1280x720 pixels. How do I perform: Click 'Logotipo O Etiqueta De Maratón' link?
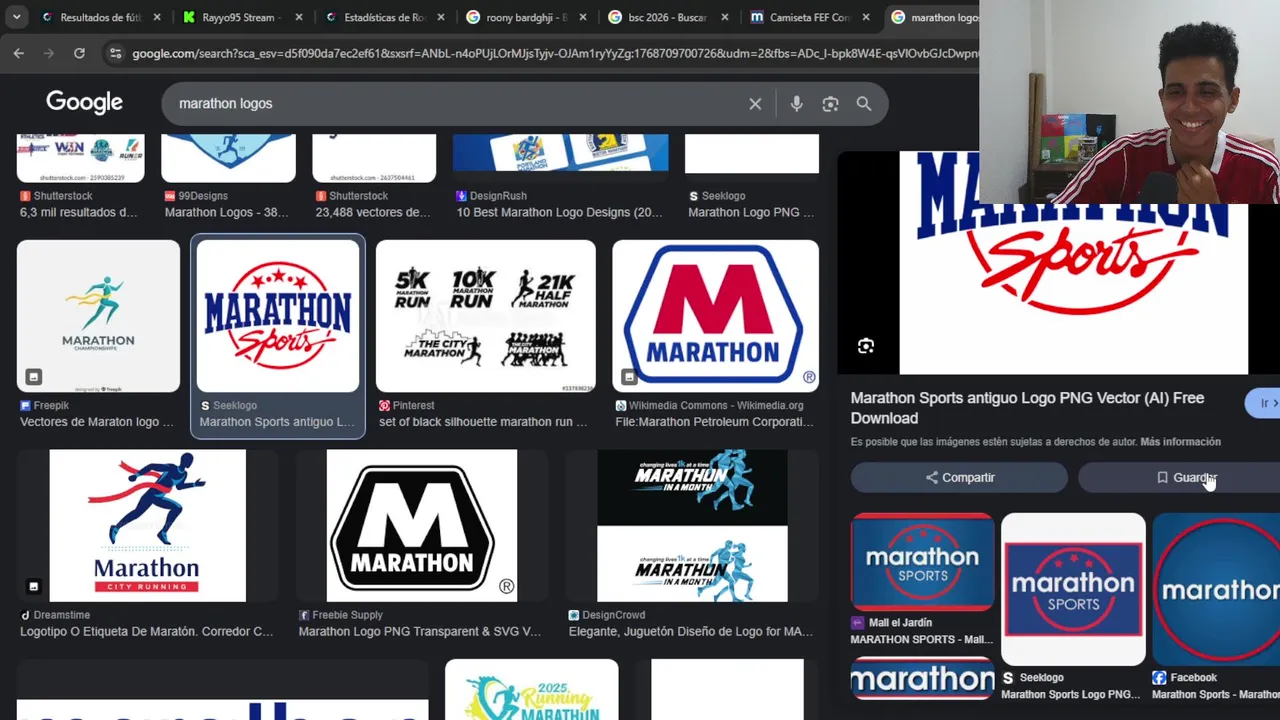(x=147, y=632)
